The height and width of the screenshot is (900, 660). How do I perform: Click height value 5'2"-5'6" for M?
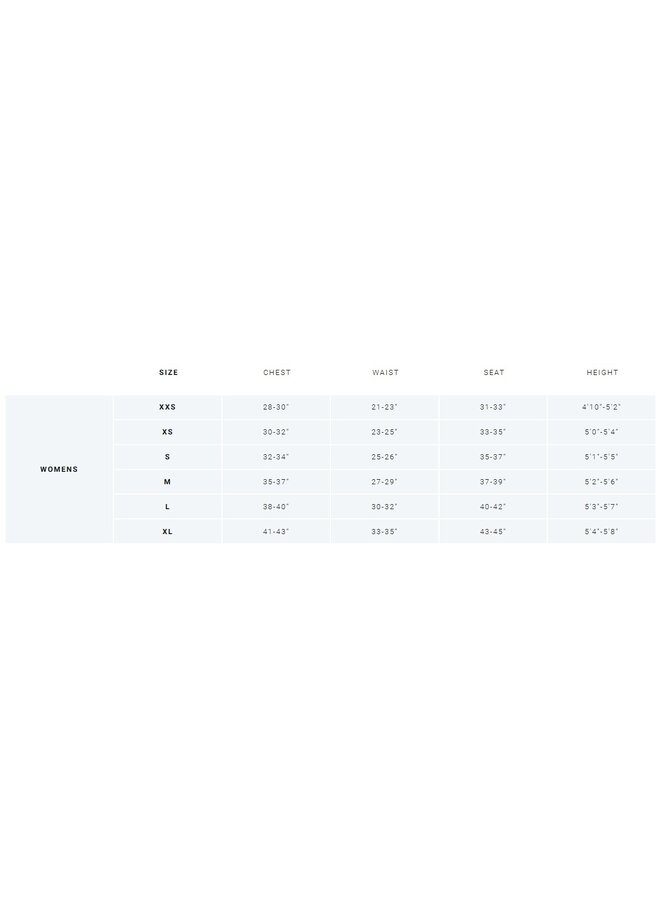click(602, 482)
